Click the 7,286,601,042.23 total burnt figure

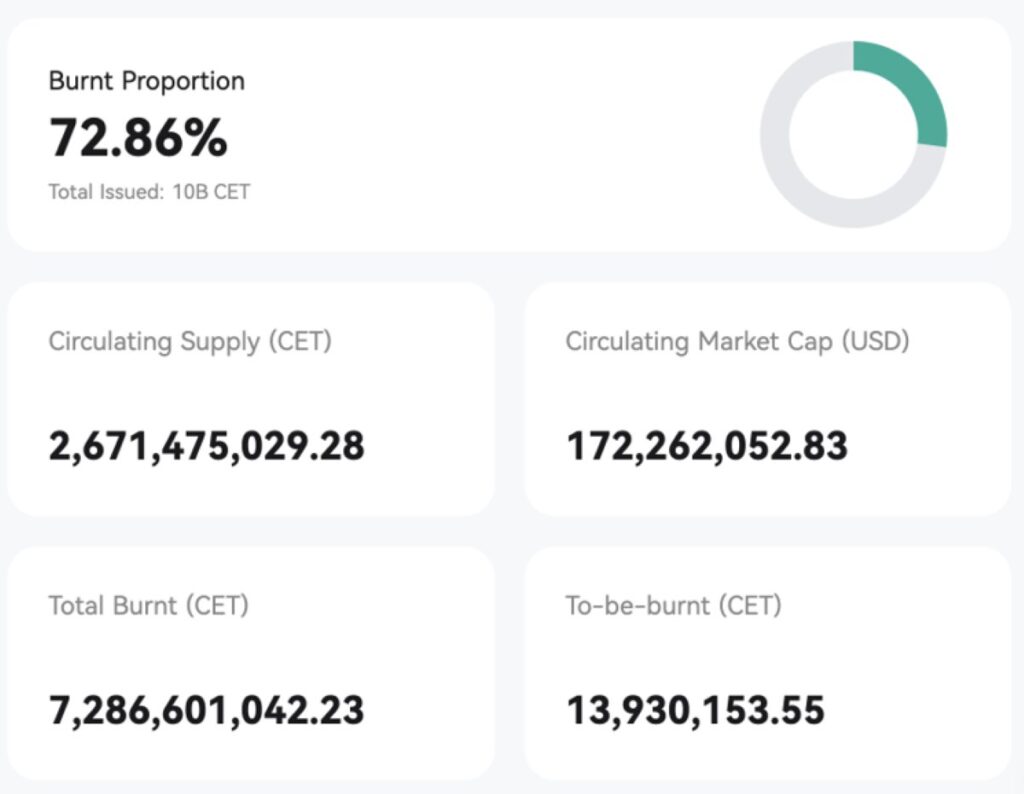pos(207,710)
